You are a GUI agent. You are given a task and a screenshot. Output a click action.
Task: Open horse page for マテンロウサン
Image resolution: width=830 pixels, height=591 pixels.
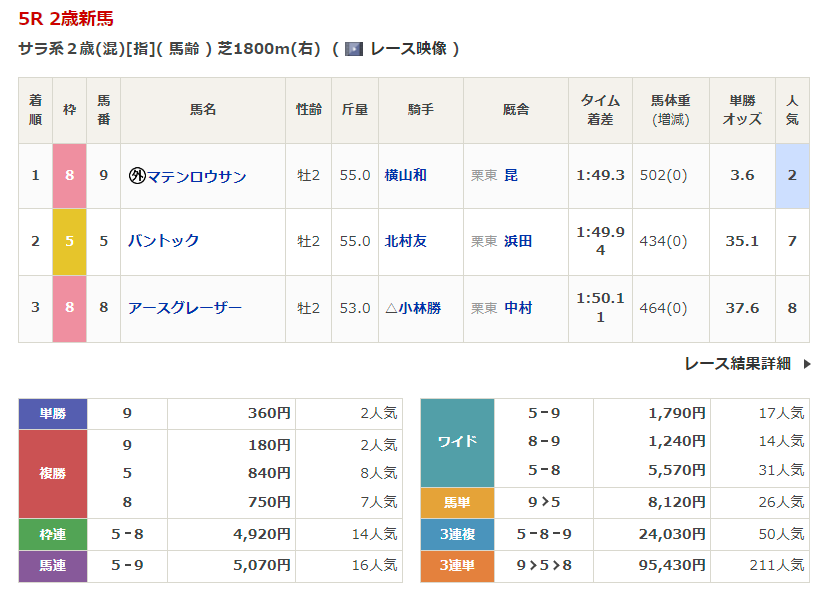click(197, 176)
